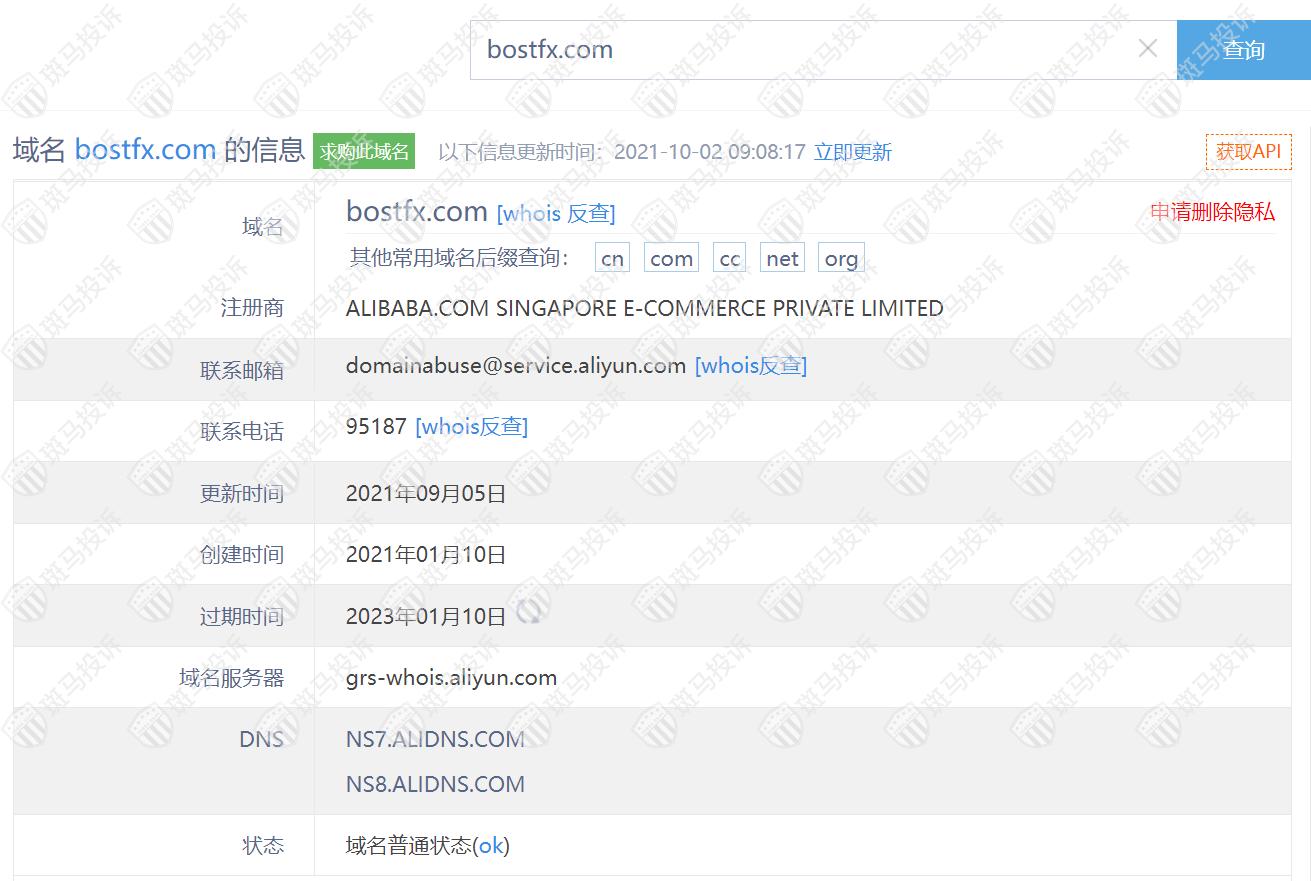Screen dimensions: 1311x881
Task: Click the NS8.ALIDNS.COM DNS entry
Action: coord(435,784)
